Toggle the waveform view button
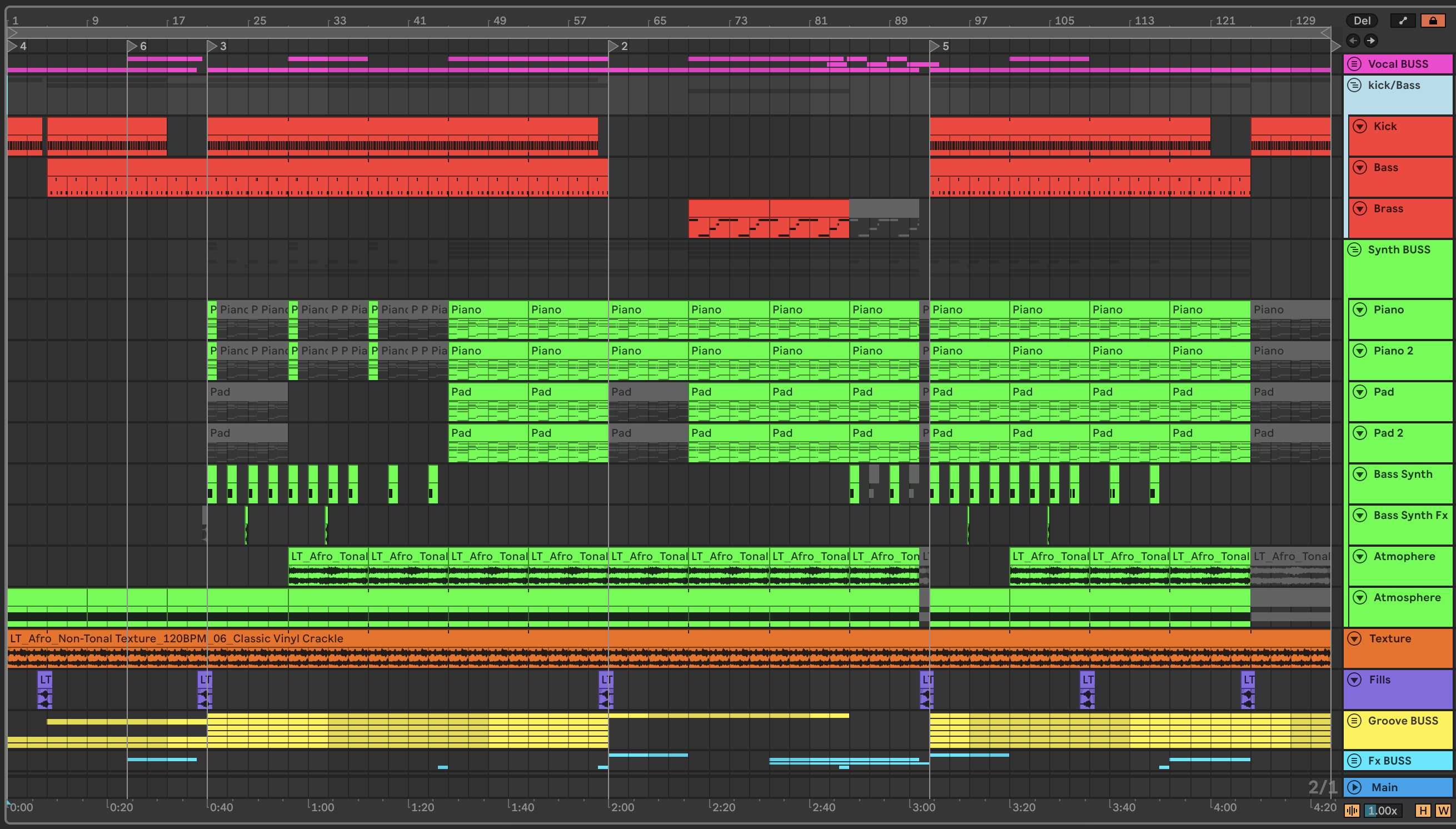Image resolution: width=1456 pixels, height=829 pixels. pos(1352,811)
